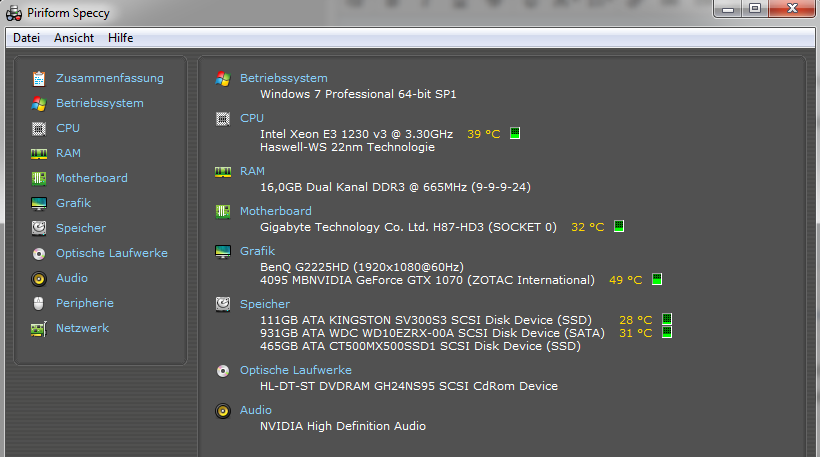Click the 16,0GB Dual Kanal DDR3 line
This screenshot has width=820, height=457.
click(395, 187)
